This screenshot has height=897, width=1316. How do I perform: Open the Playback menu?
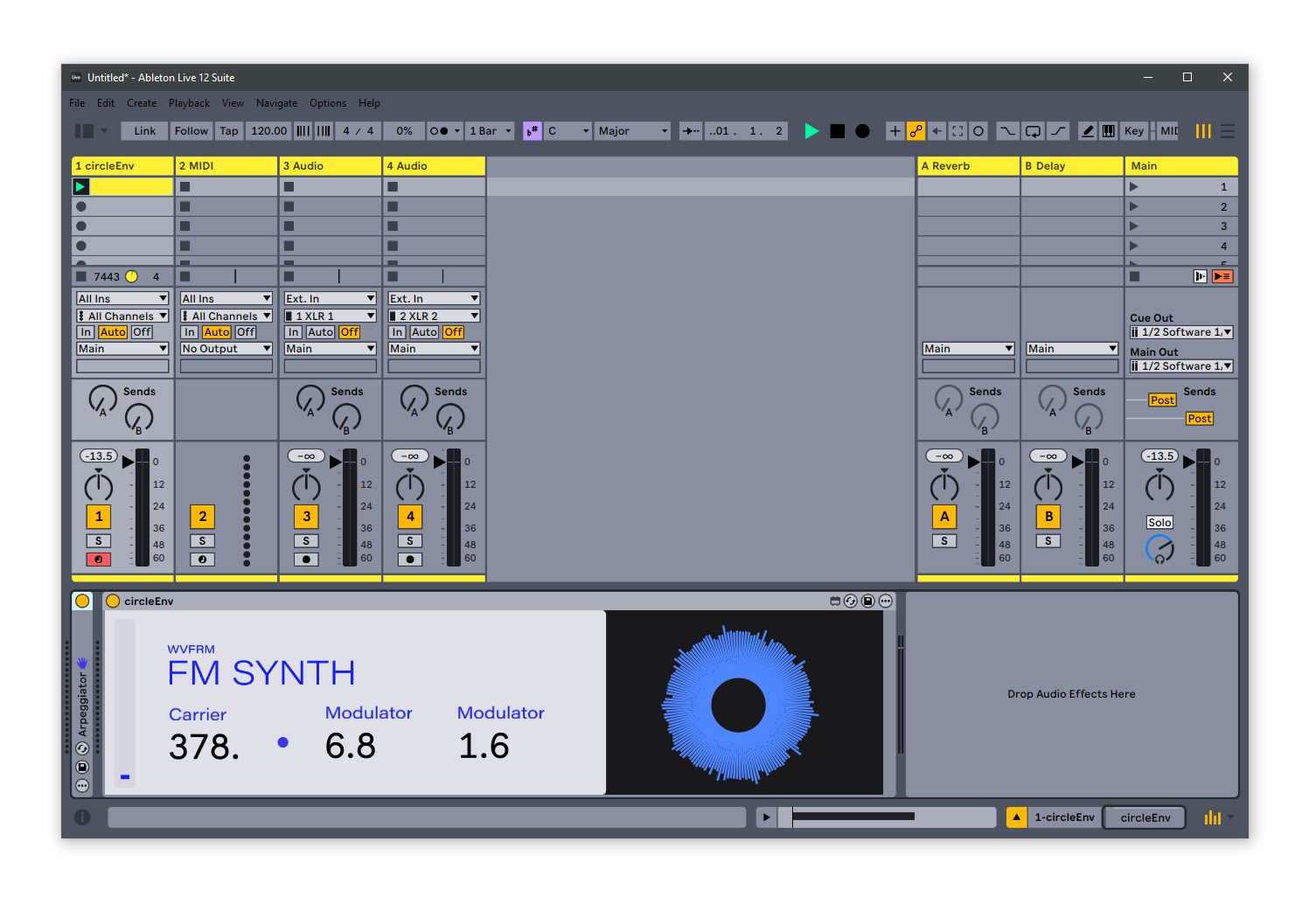click(x=189, y=103)
